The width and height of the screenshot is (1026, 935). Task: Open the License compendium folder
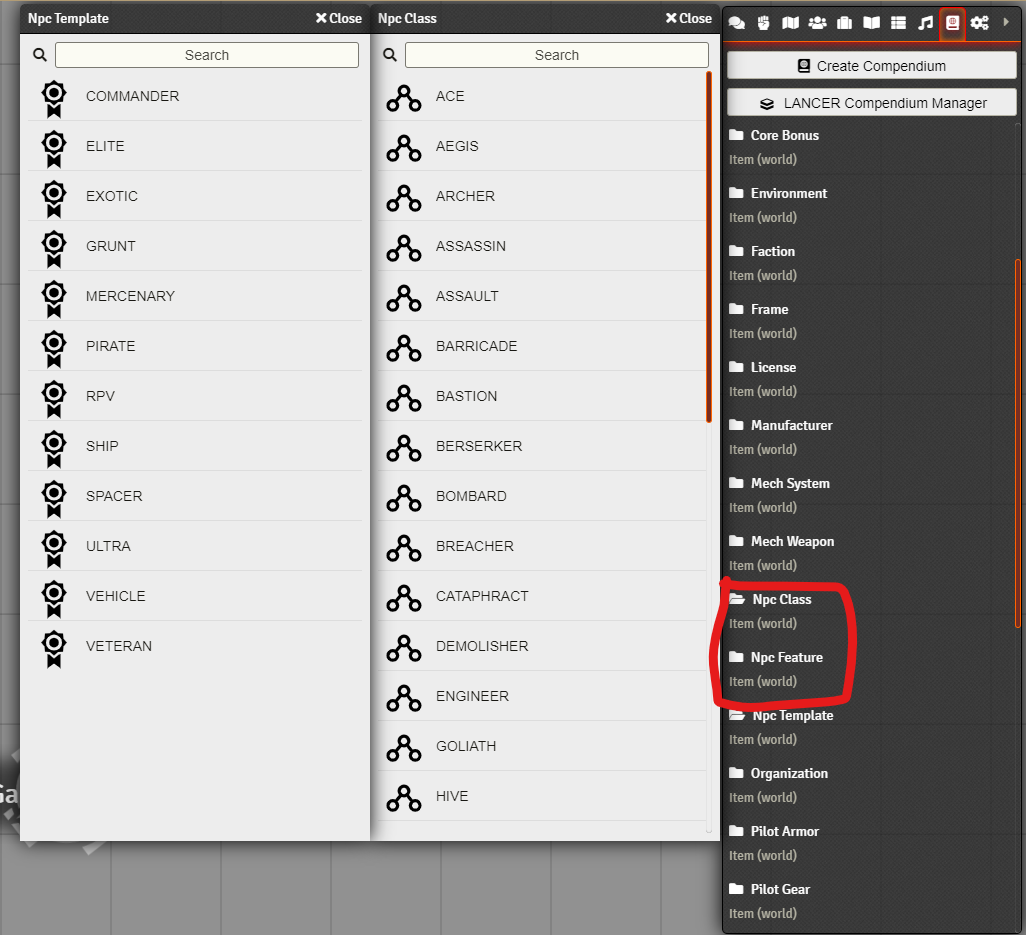coord(773,368)
